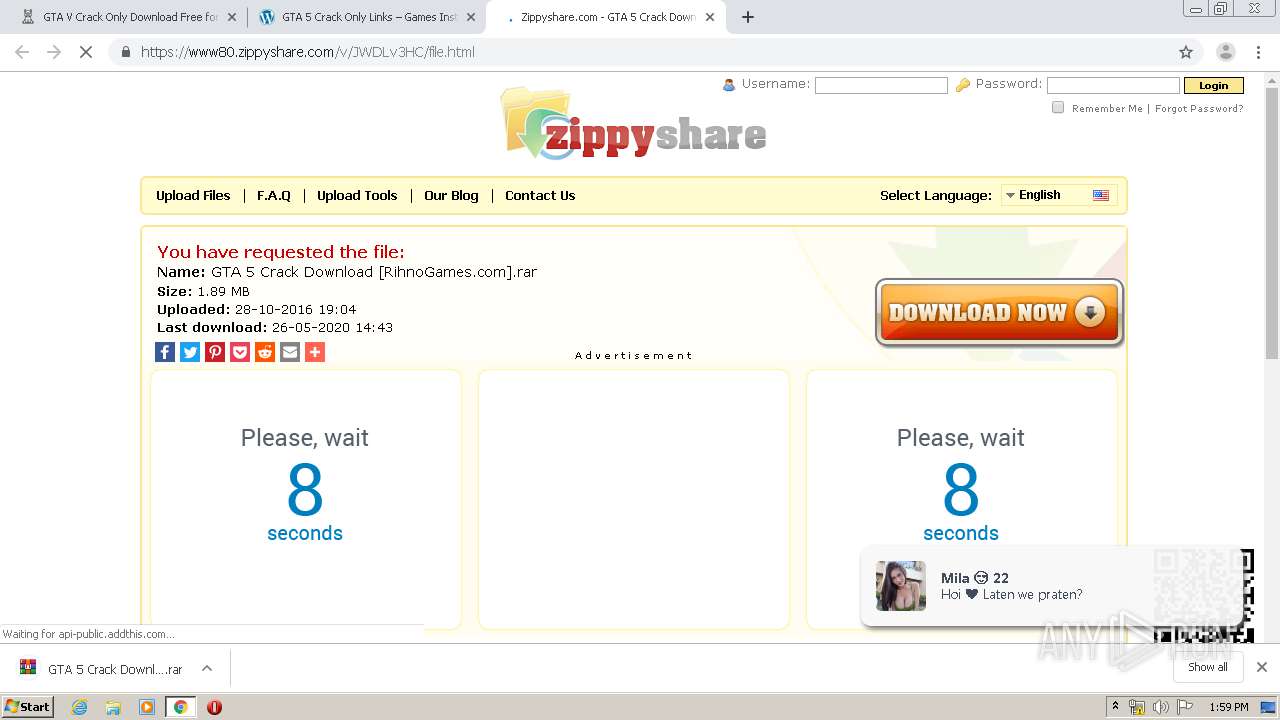
Task: Share file via email icon
Action: pos(290,352)
